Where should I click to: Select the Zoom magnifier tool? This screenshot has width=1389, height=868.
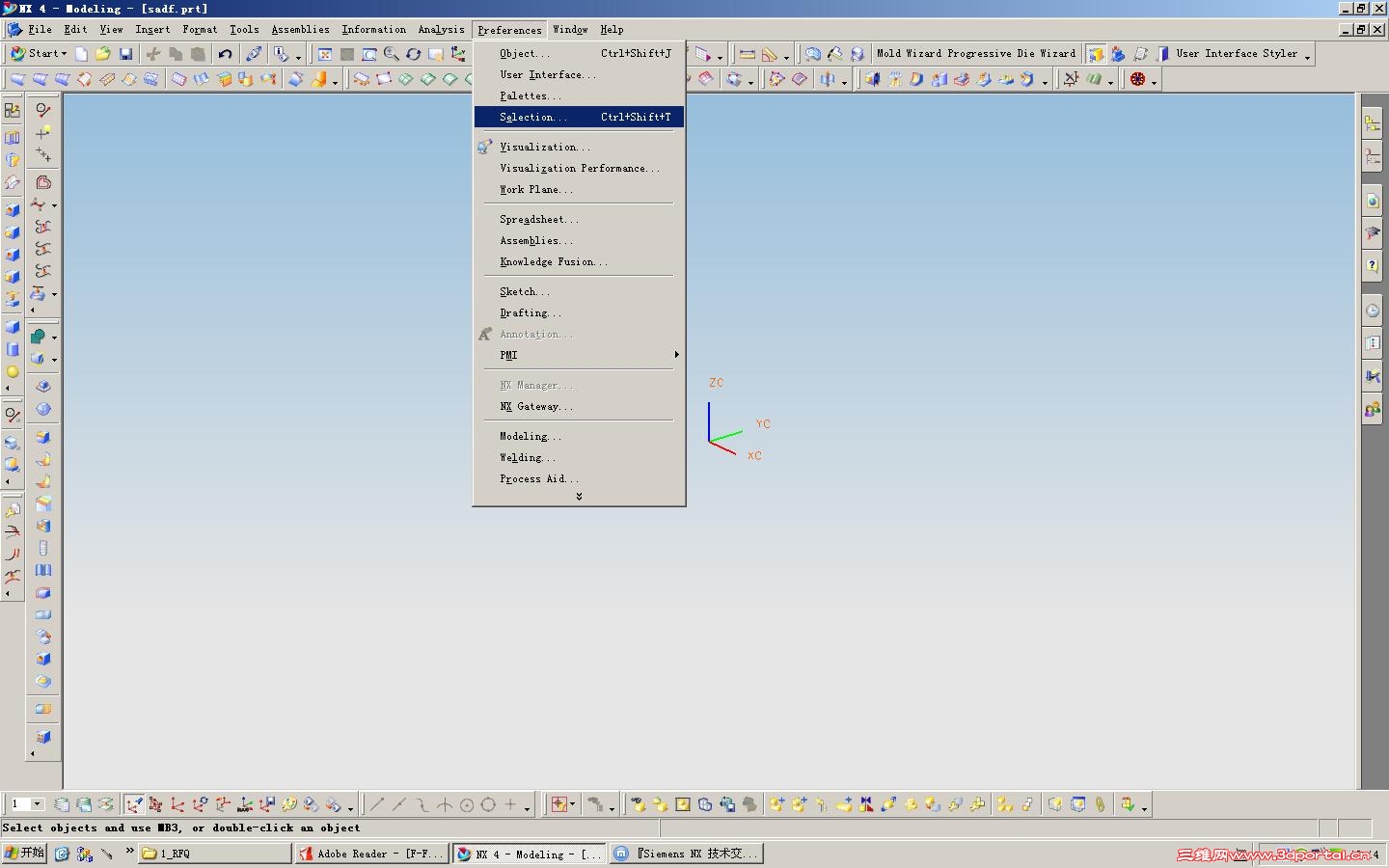pyautogui.click(x=391, y=54)
